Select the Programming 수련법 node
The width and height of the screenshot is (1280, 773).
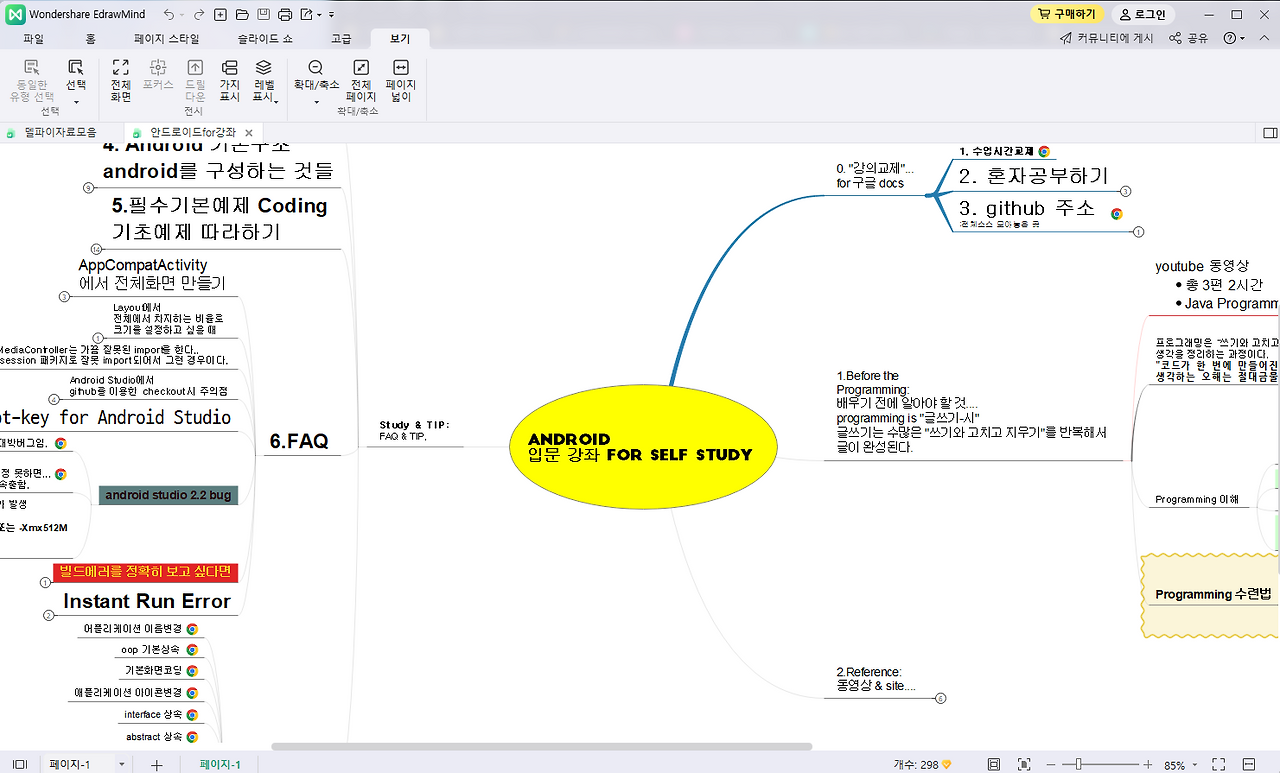tap(1213, 594)
